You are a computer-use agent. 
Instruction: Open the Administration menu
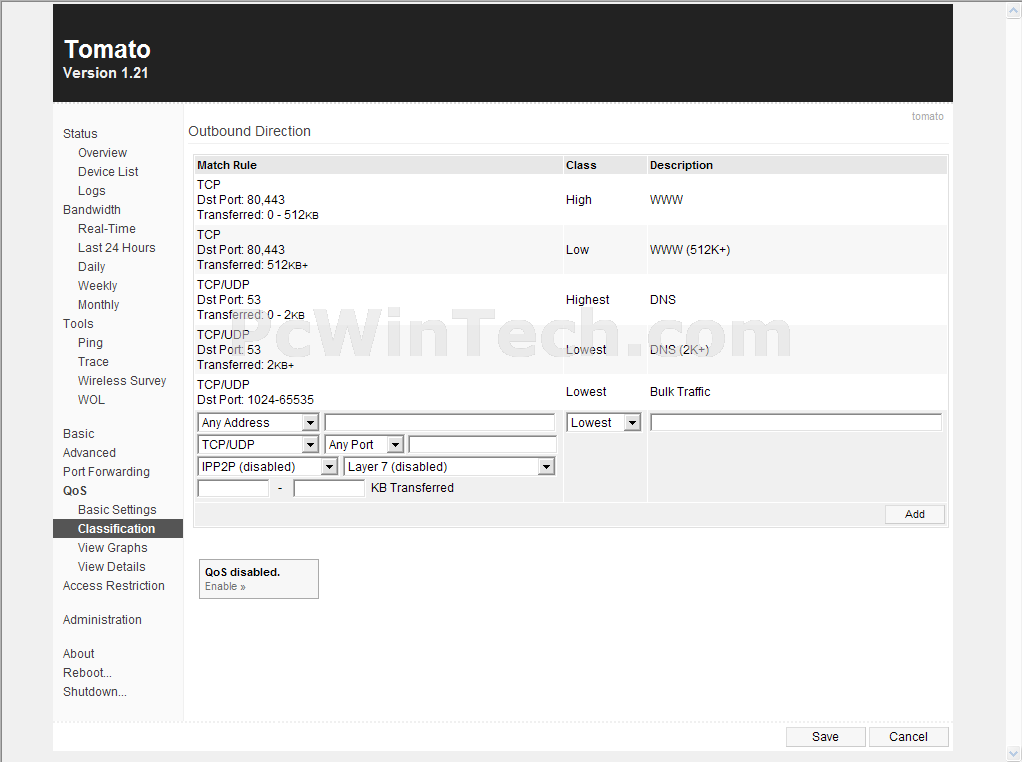click(102, 620)
